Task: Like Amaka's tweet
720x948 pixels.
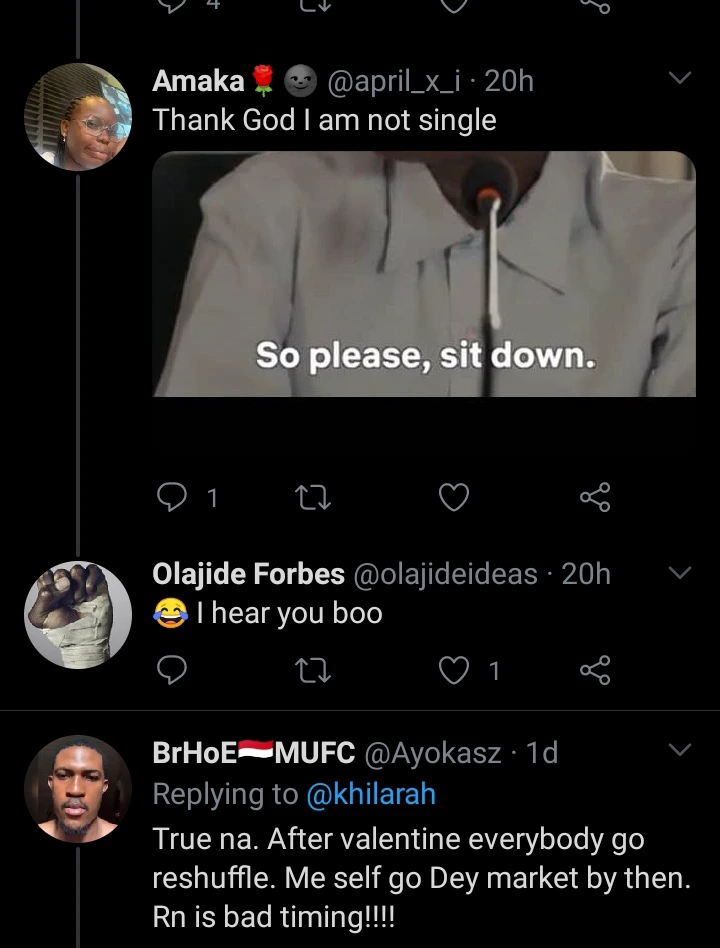Action: click(454, 496)
